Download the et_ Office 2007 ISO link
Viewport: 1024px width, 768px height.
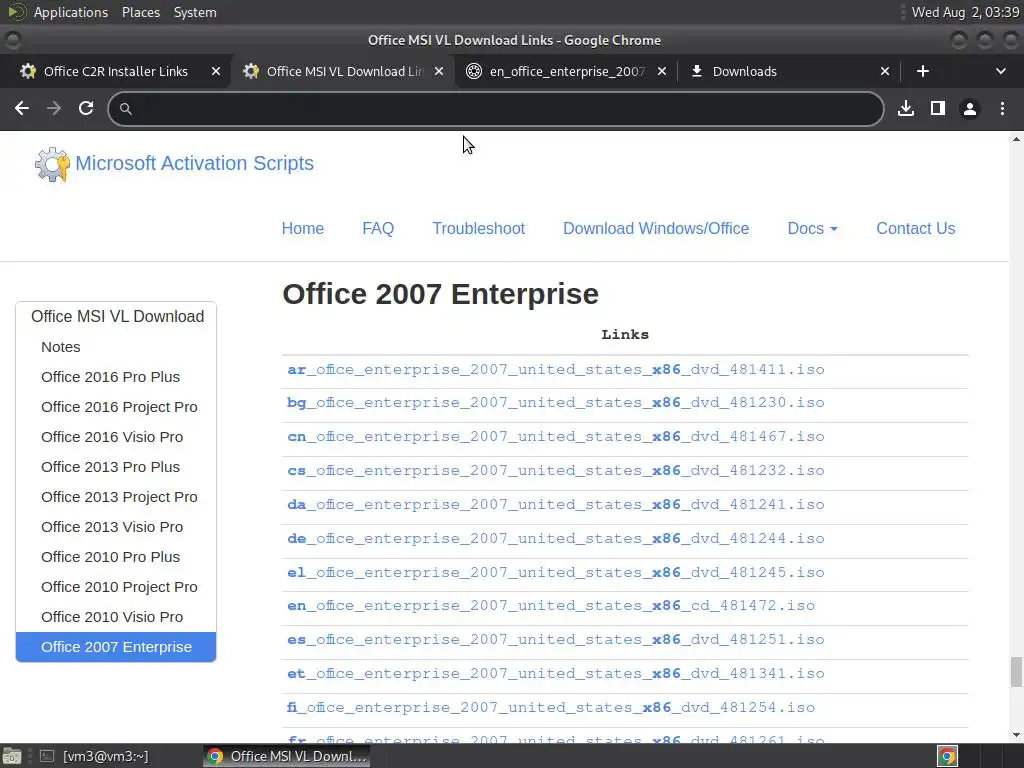pos(556,674)
